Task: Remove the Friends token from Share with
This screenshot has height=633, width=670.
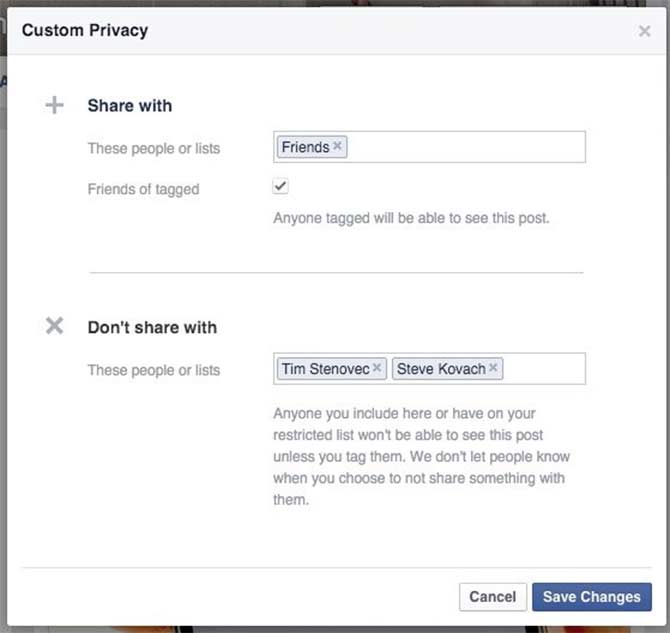Action: (338, 147)
